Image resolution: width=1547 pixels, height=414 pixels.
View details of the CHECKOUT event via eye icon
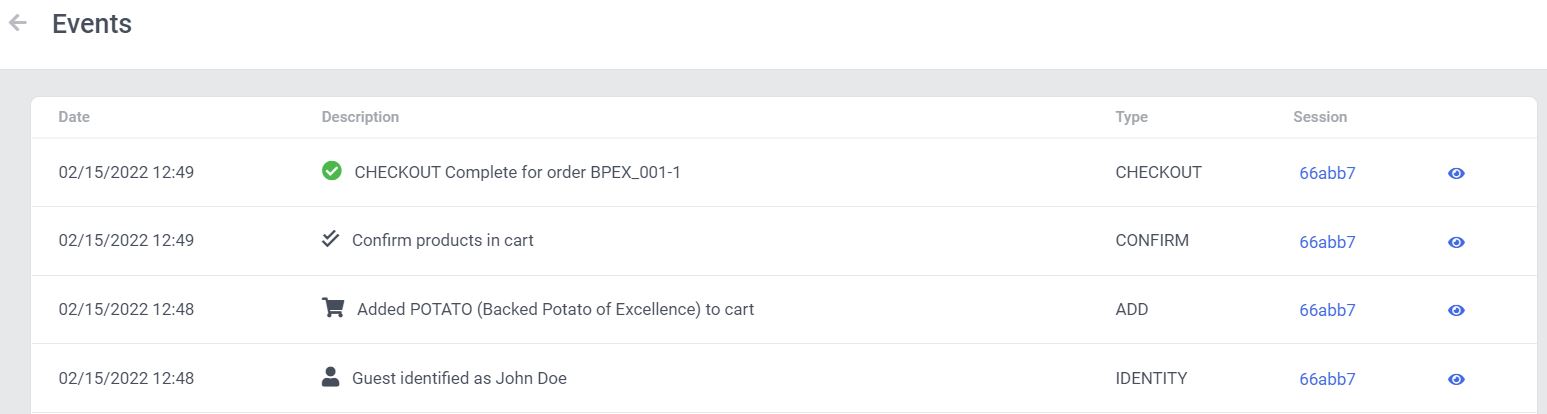tap(1456, 173)
